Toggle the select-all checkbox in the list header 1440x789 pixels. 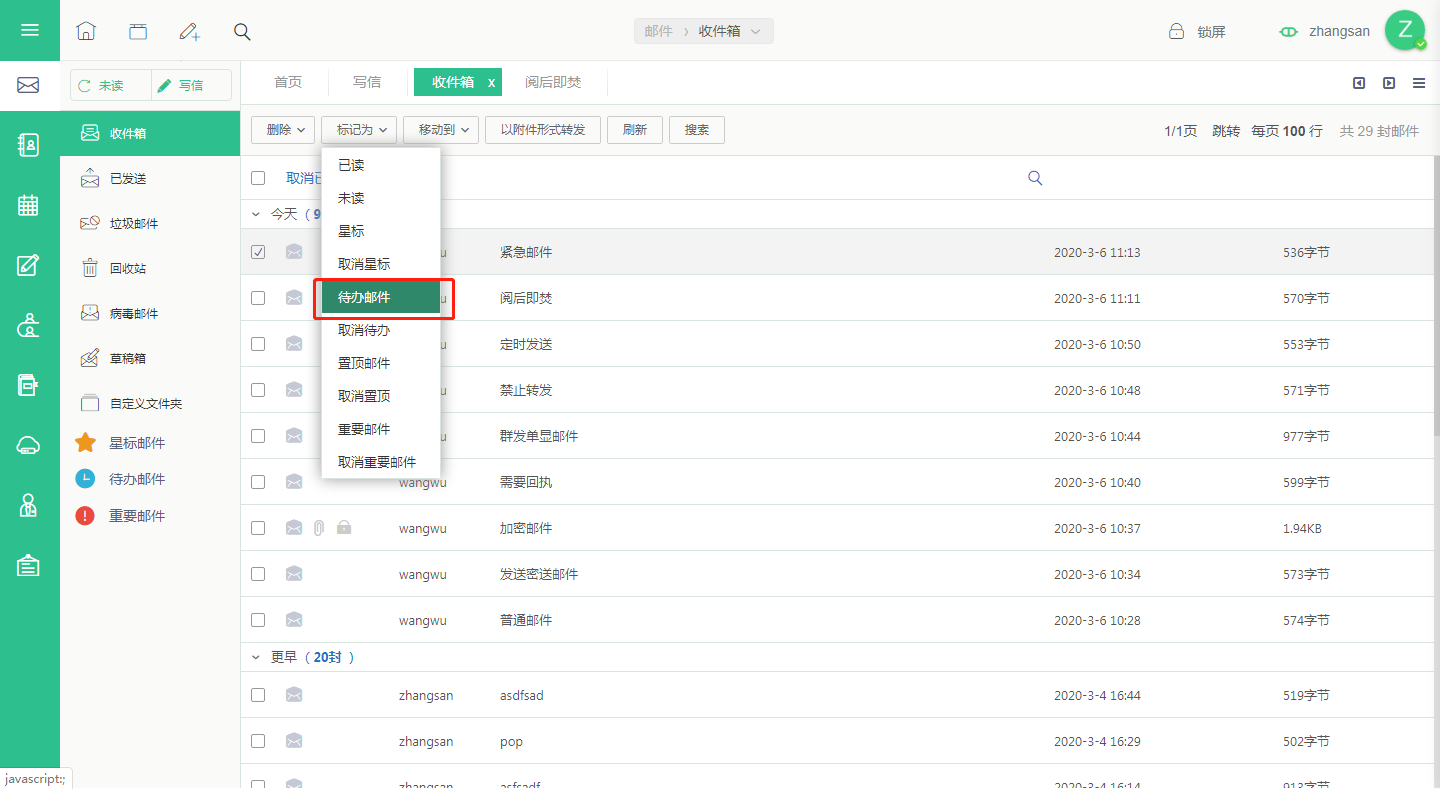[x=258, y=178]
